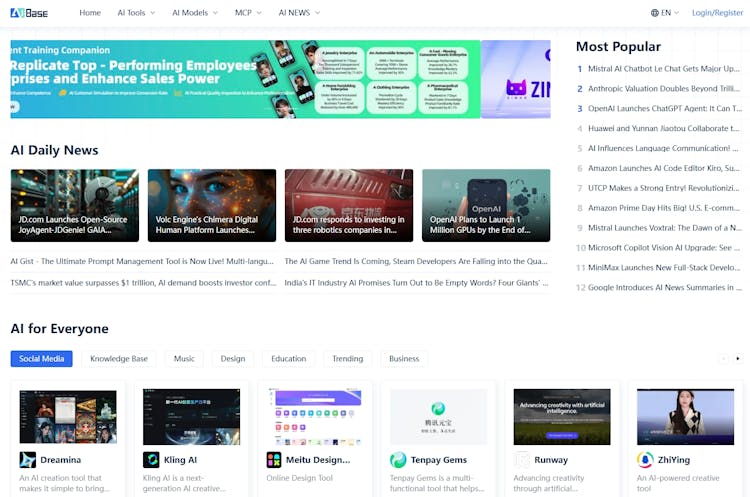Open the OpenAI 1 Million GPUs news thumbnail
The width and height of the screenshot is (750, 497).
point(485,205)
